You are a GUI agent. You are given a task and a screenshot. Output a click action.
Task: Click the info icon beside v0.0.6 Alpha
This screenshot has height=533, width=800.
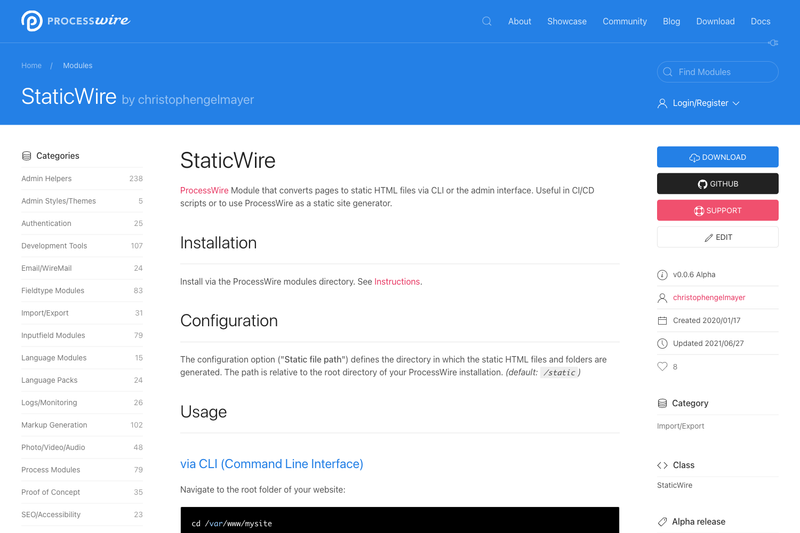(662, 275)
